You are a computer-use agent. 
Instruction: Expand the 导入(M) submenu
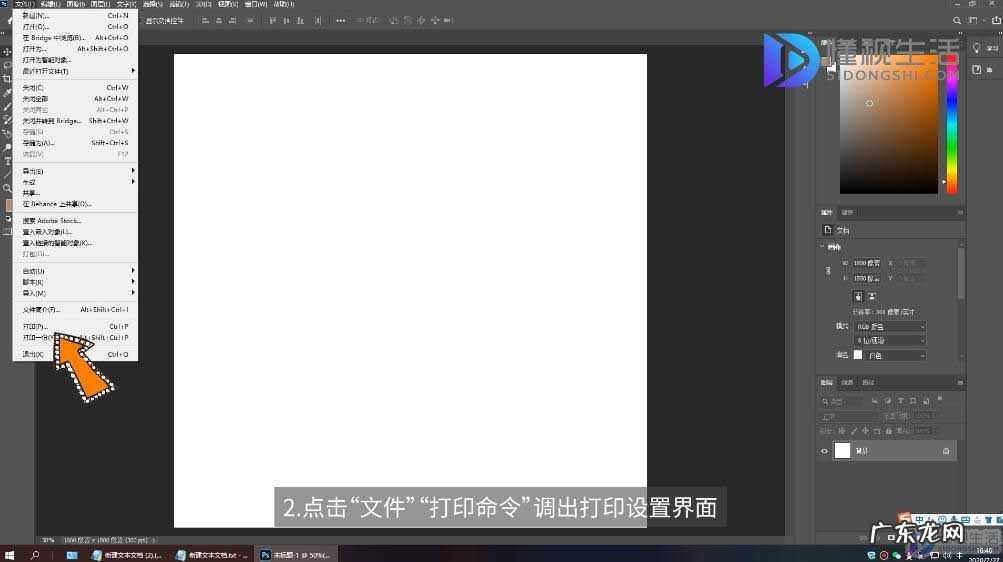tap(75, 293)
